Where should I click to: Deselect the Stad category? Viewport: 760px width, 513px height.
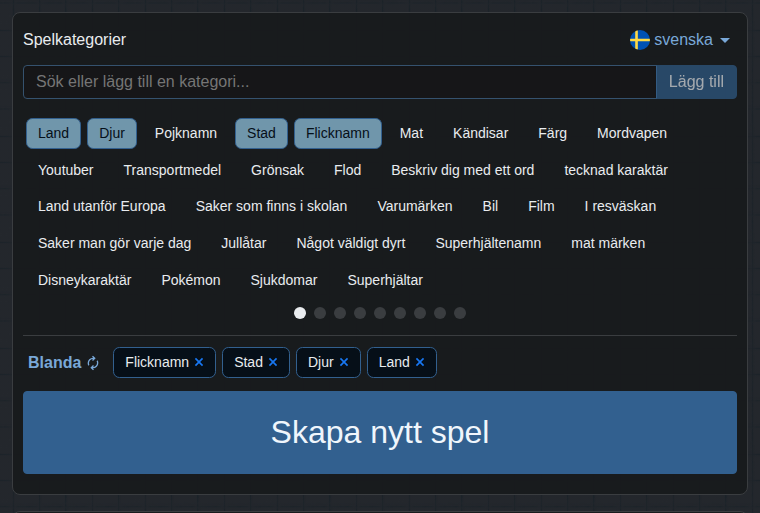click(261, 133)
